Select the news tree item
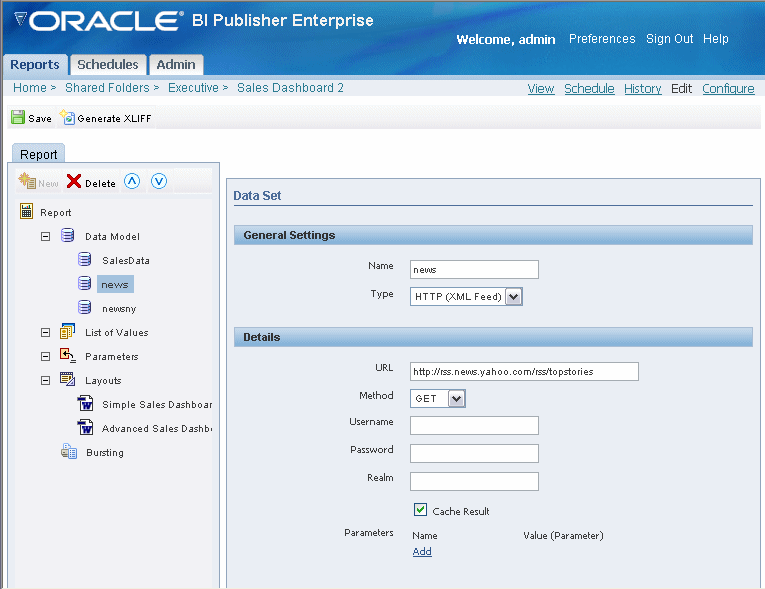The width and height of the screenshot is (765, 589). (115, 284)
